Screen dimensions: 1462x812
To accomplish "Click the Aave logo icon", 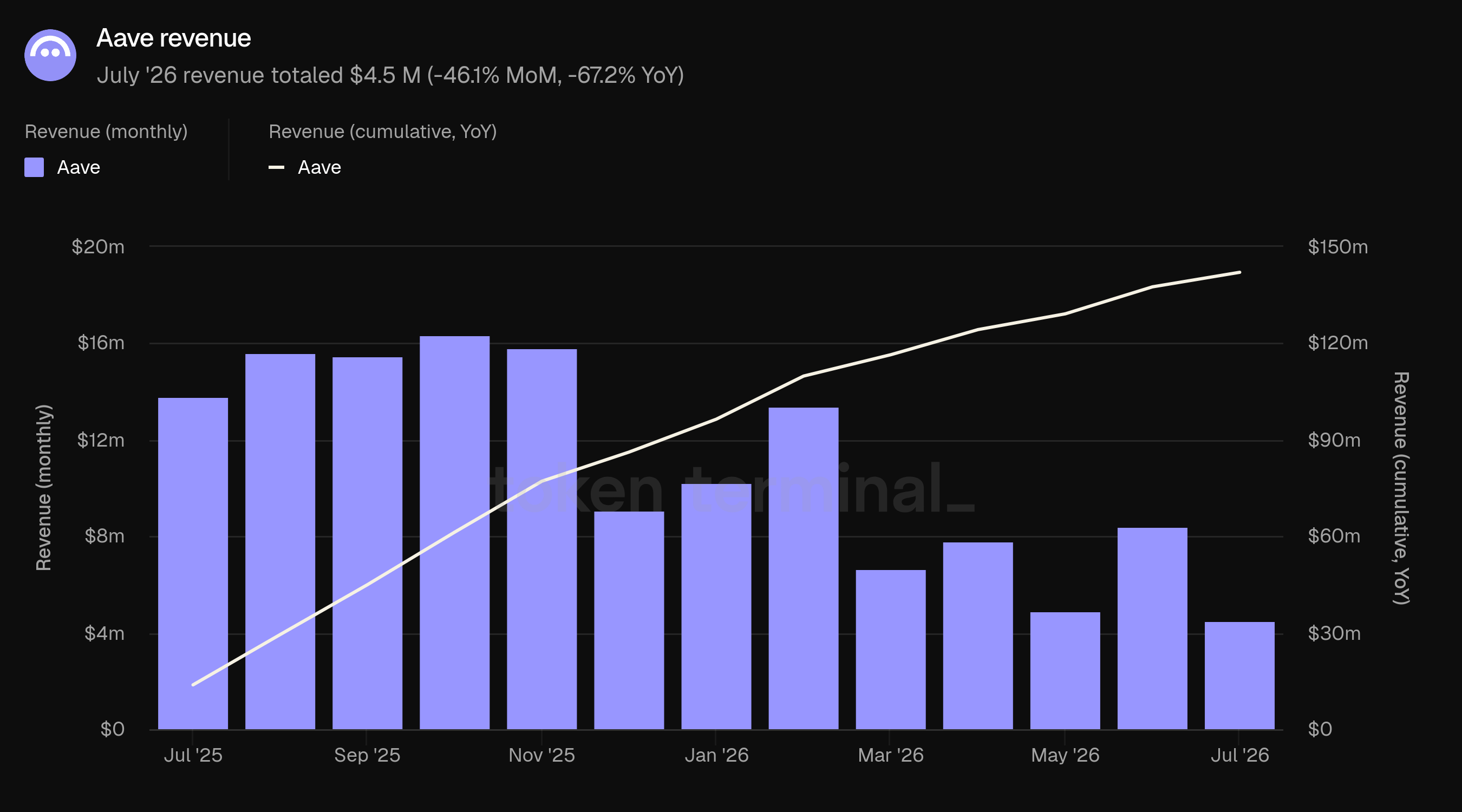I will click(50, 55).
